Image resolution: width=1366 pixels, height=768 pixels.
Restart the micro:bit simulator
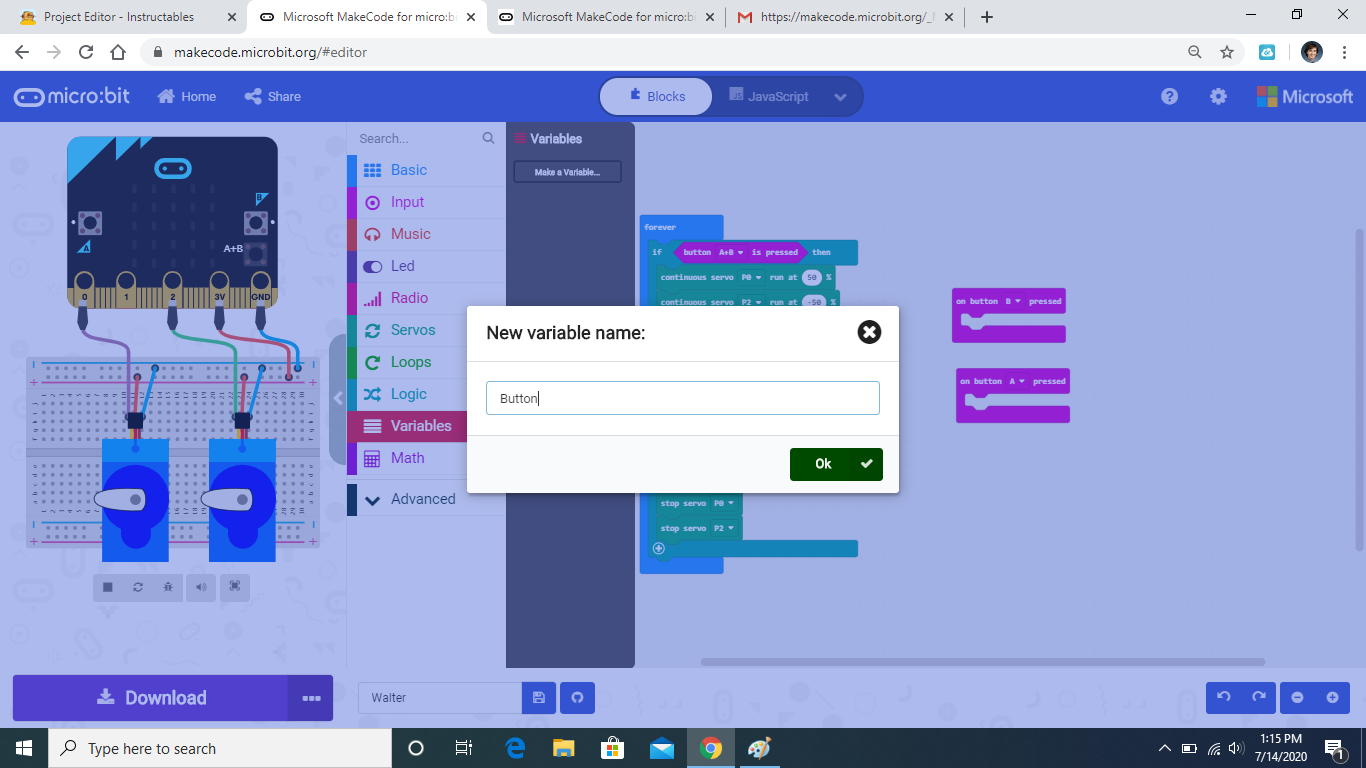point(138,587)
